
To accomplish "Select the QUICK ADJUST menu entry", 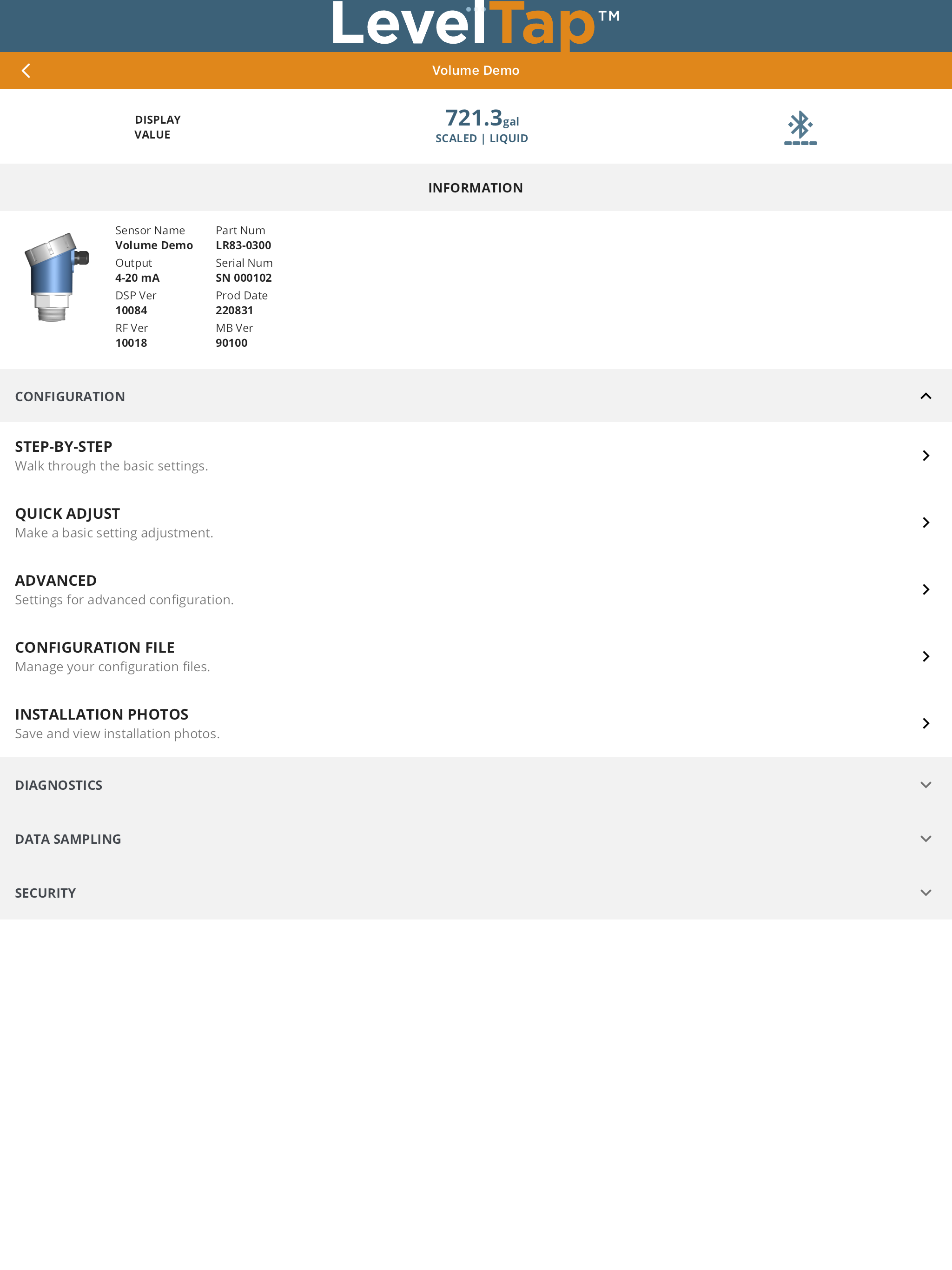I will pos(476,523).
